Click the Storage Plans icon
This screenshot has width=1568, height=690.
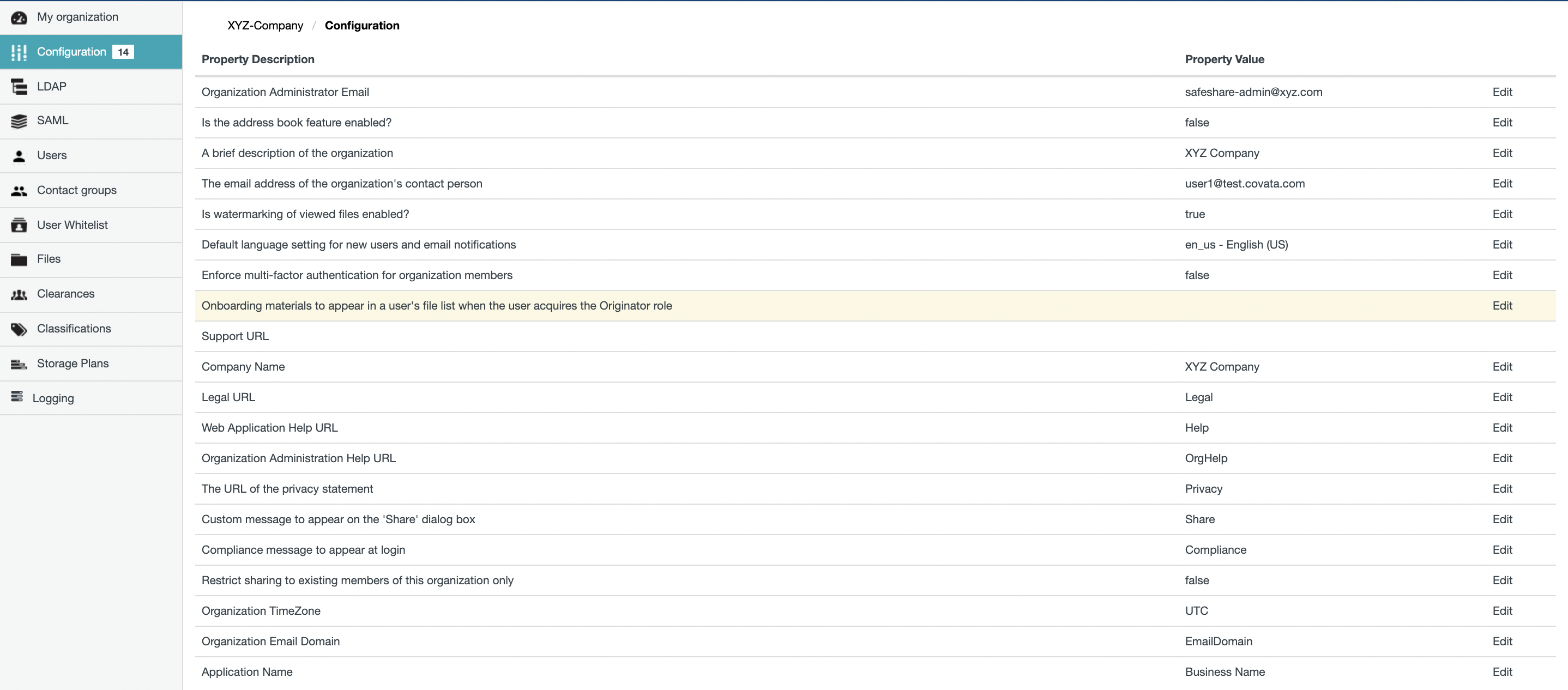(19, 364)
